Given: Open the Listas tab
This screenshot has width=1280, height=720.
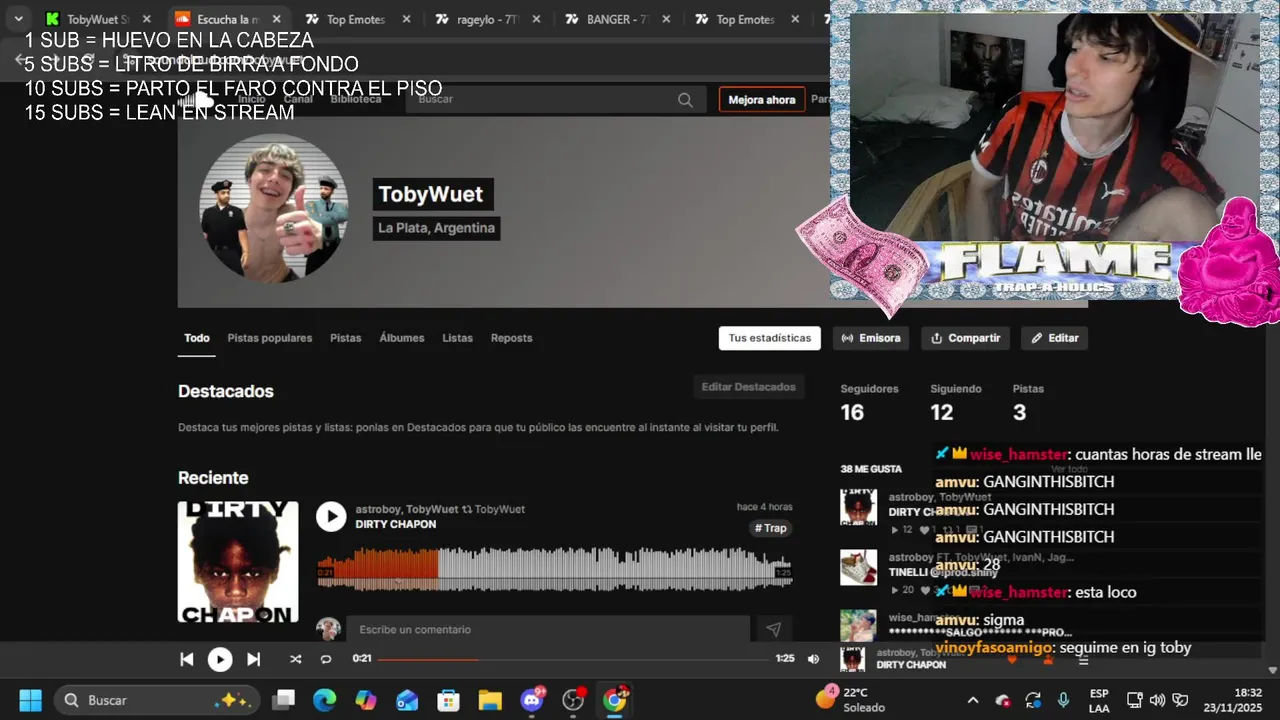Looking at the screenshot, I should tap(458, 338).
